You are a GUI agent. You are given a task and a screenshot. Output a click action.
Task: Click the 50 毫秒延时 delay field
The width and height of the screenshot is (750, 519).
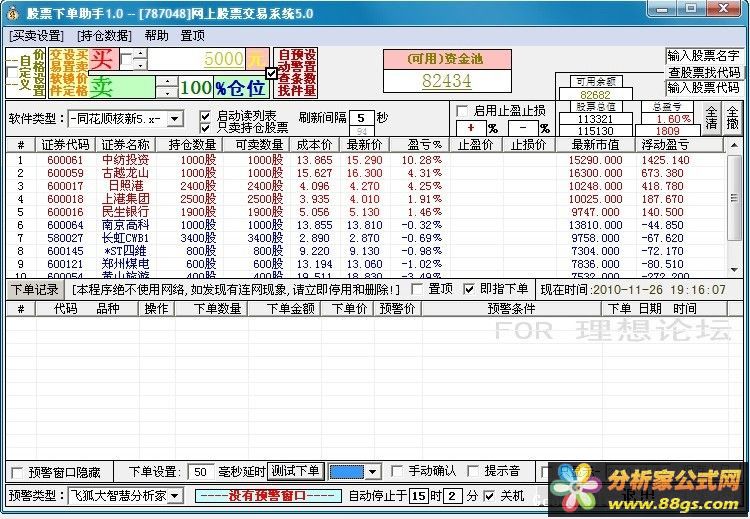201,472
